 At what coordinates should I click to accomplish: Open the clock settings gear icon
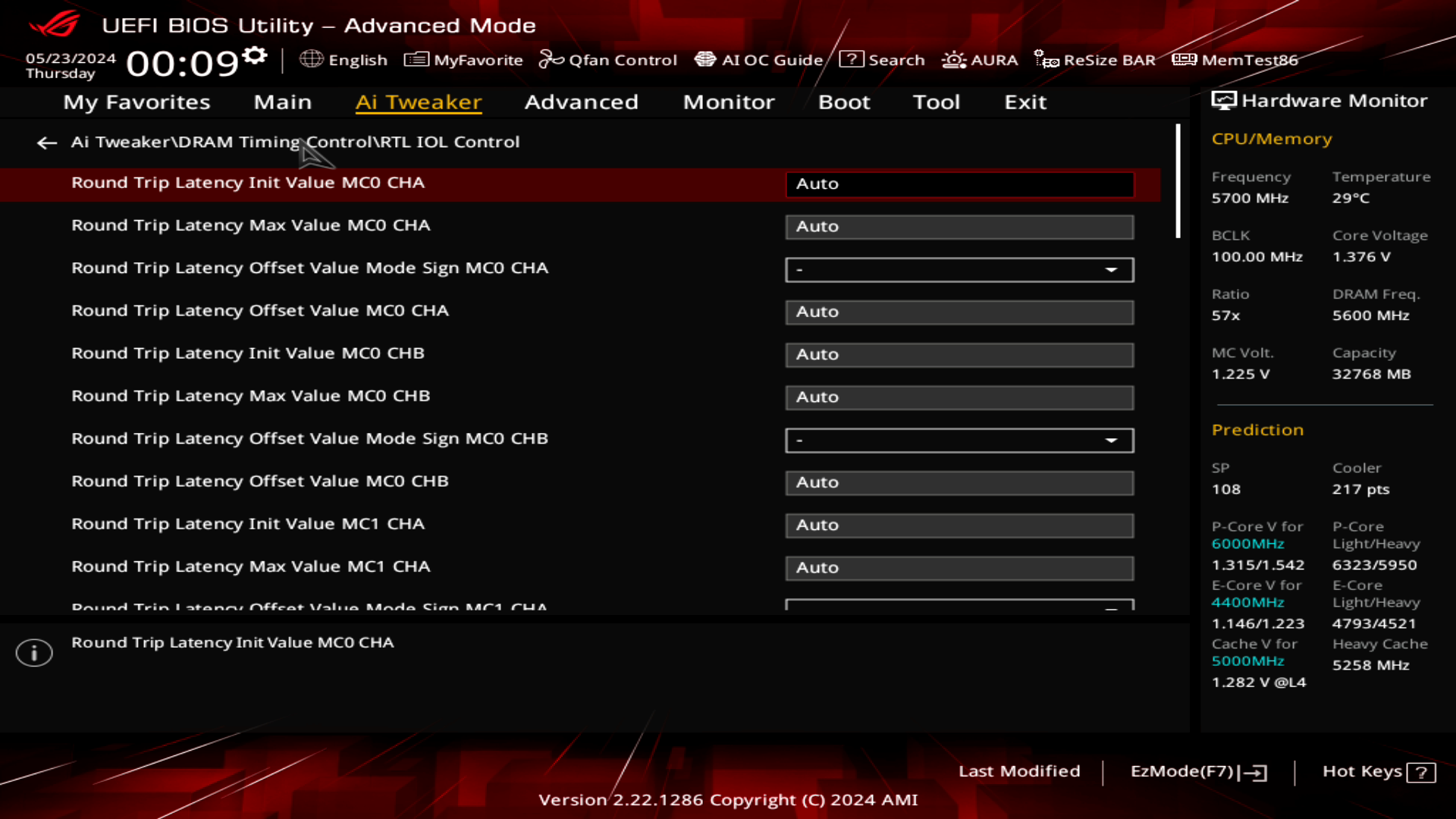(256, 54)
